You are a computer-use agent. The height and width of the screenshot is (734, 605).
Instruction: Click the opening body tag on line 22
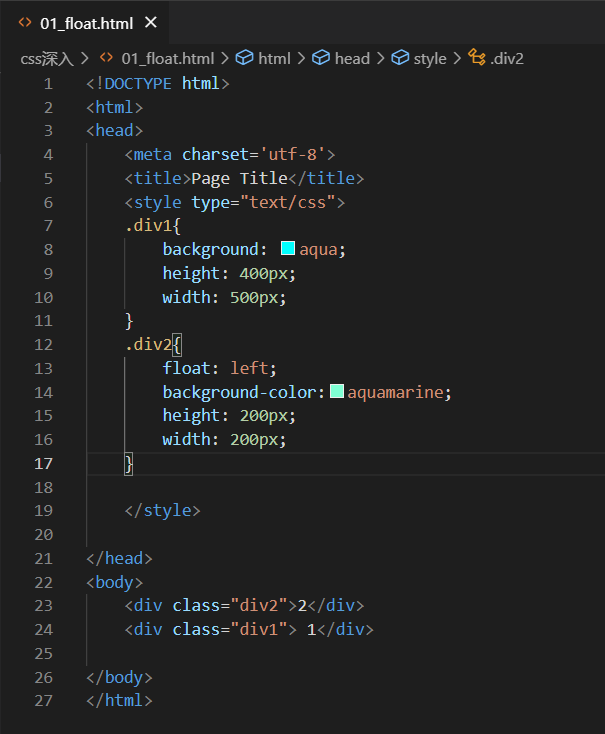coord(114,583)
